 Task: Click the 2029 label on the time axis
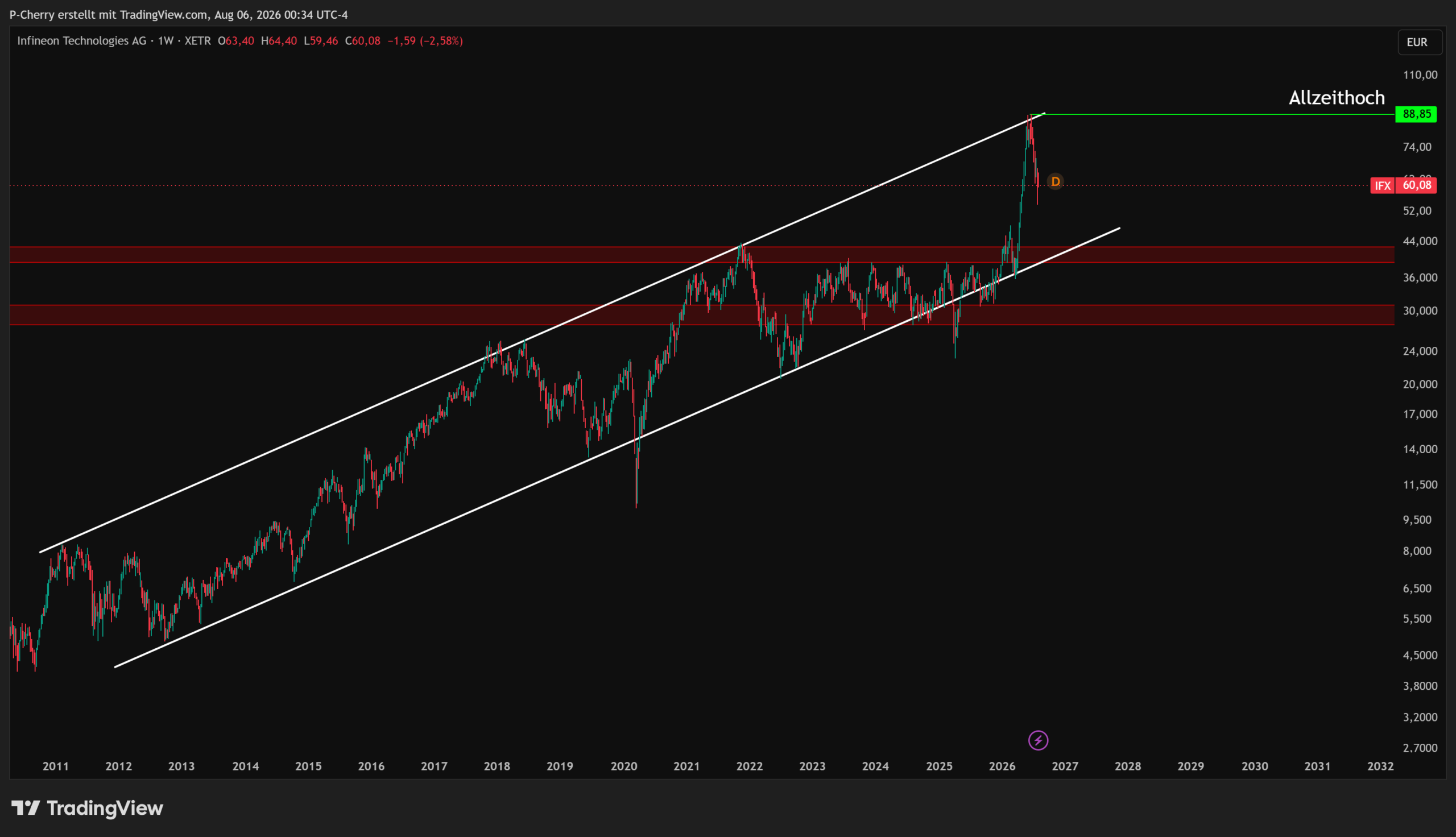click(x=1190, y=766)
